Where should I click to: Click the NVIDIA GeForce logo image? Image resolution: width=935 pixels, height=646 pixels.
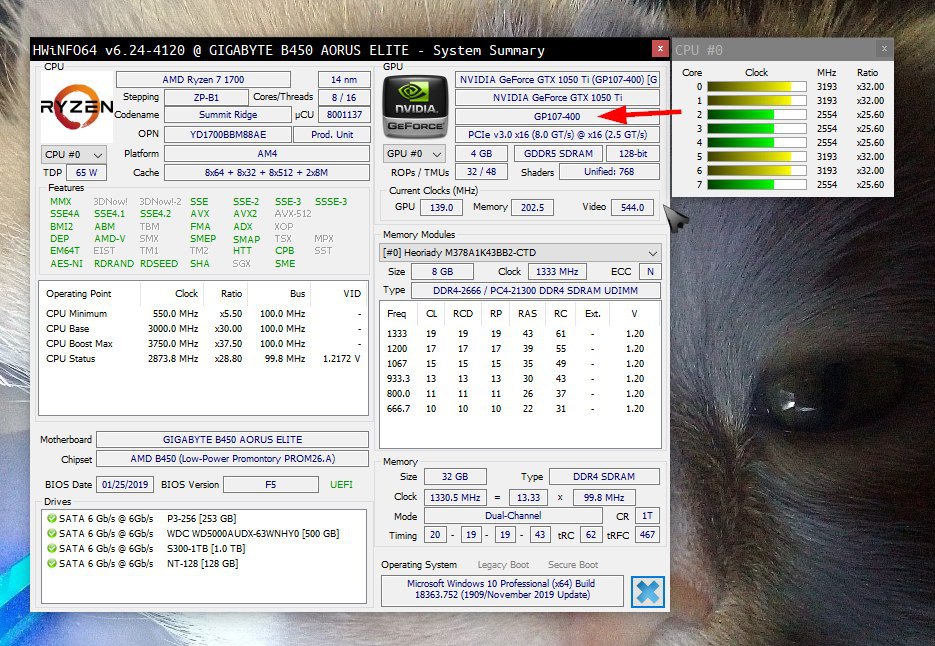point(415,106)
